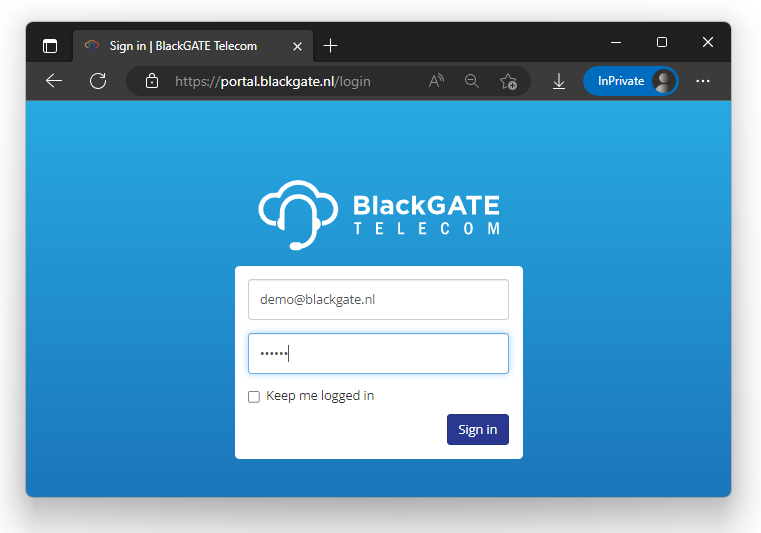Click the Sign in button
This screenshot has width=761, height=533.
(x=478, y=430)
